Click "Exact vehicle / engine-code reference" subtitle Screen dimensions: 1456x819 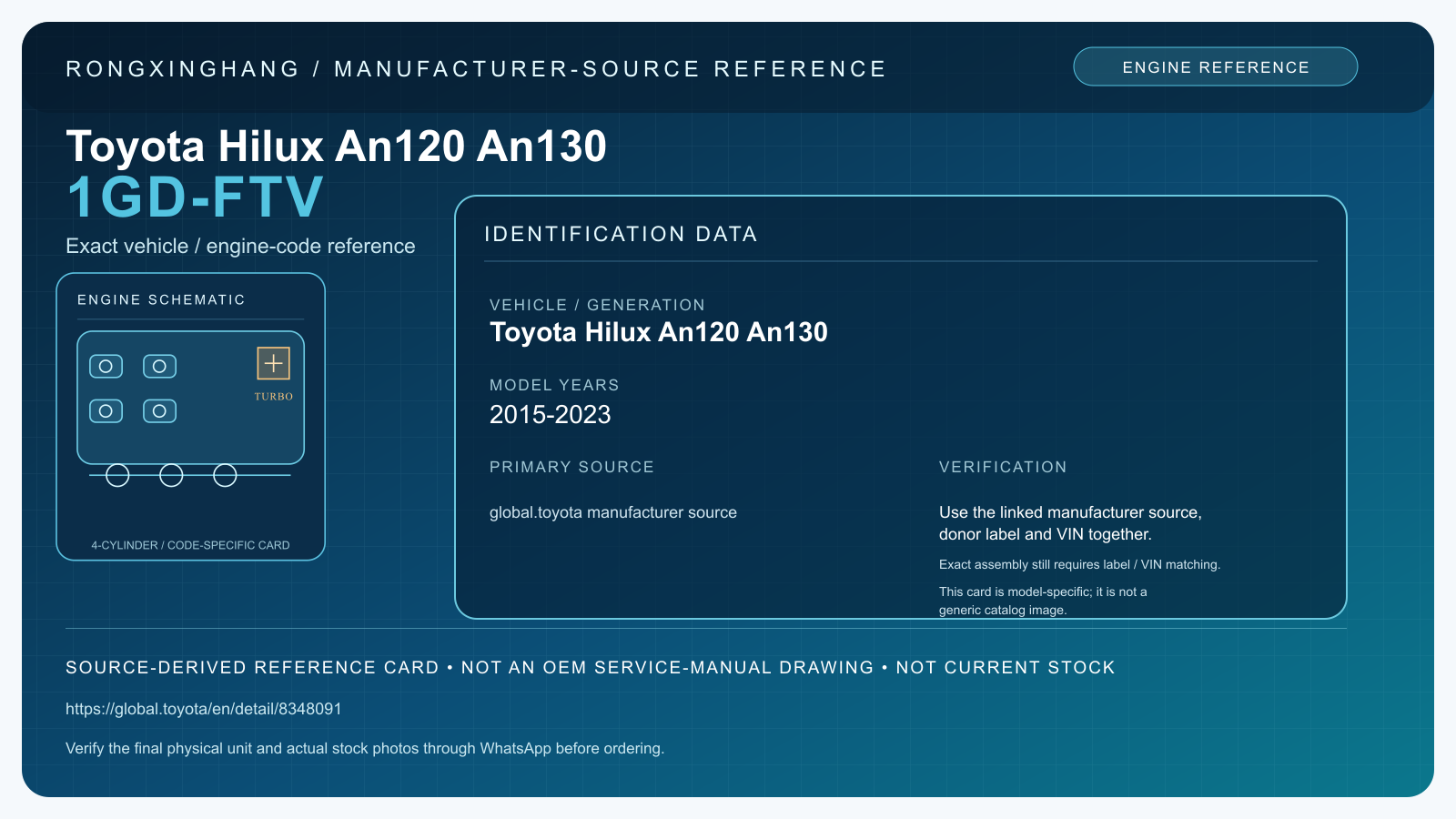click(240, 246)
